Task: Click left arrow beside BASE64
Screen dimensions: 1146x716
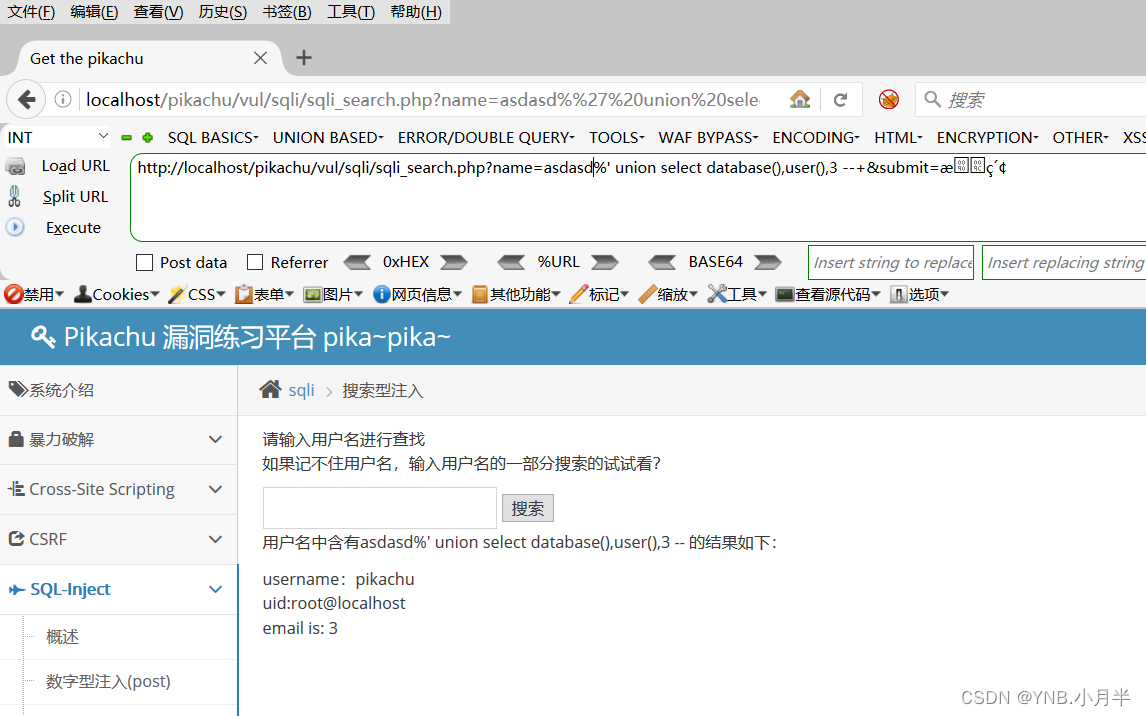Action: 662,262
